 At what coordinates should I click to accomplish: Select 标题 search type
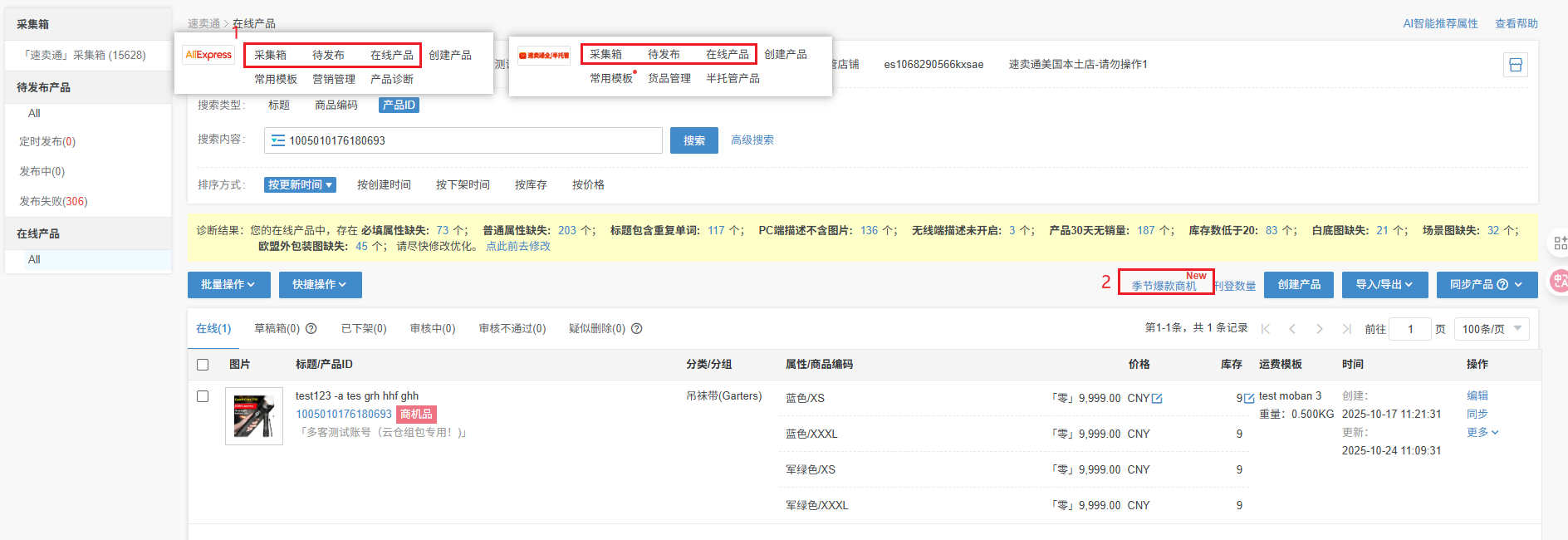[x=279, y=105]
